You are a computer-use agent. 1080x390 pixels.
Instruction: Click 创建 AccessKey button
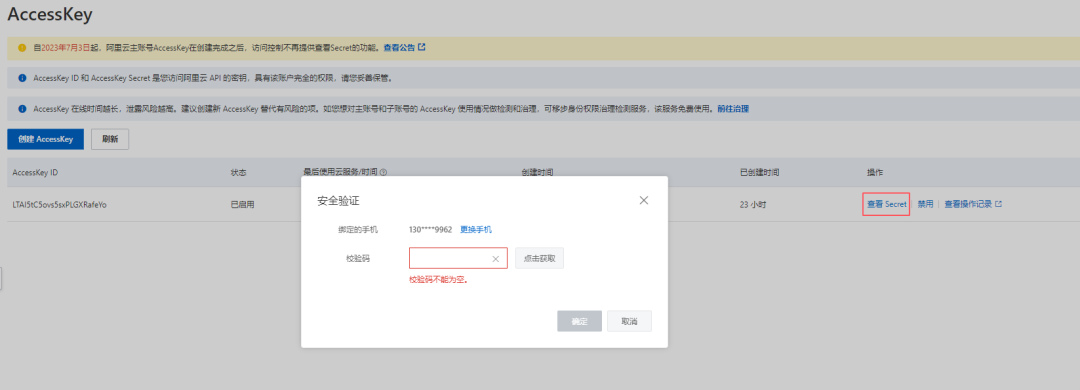pos(45,138)
